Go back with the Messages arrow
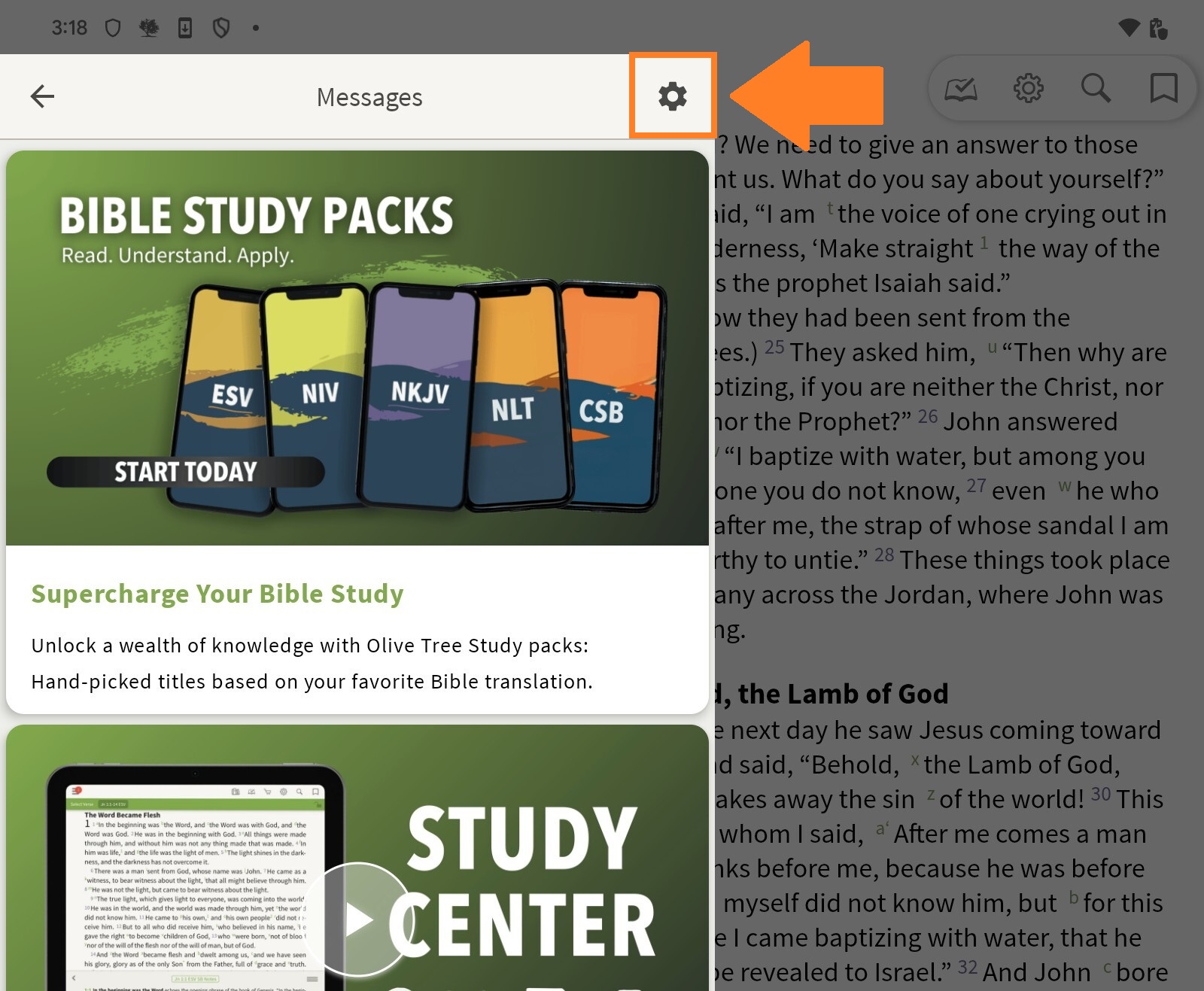This screenshot has height=991, width=1204. [x=42, y=96]
